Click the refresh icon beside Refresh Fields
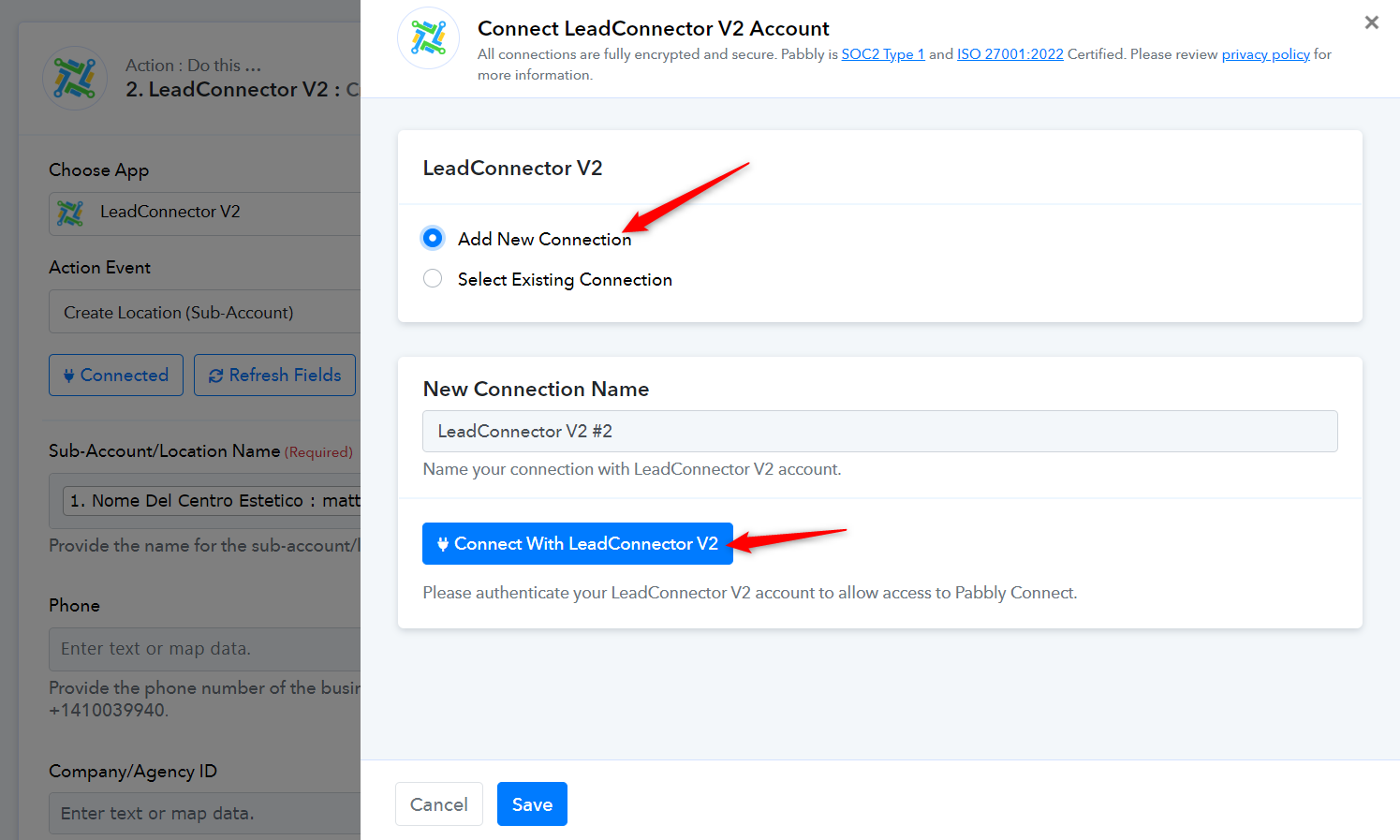 (216, 376)
